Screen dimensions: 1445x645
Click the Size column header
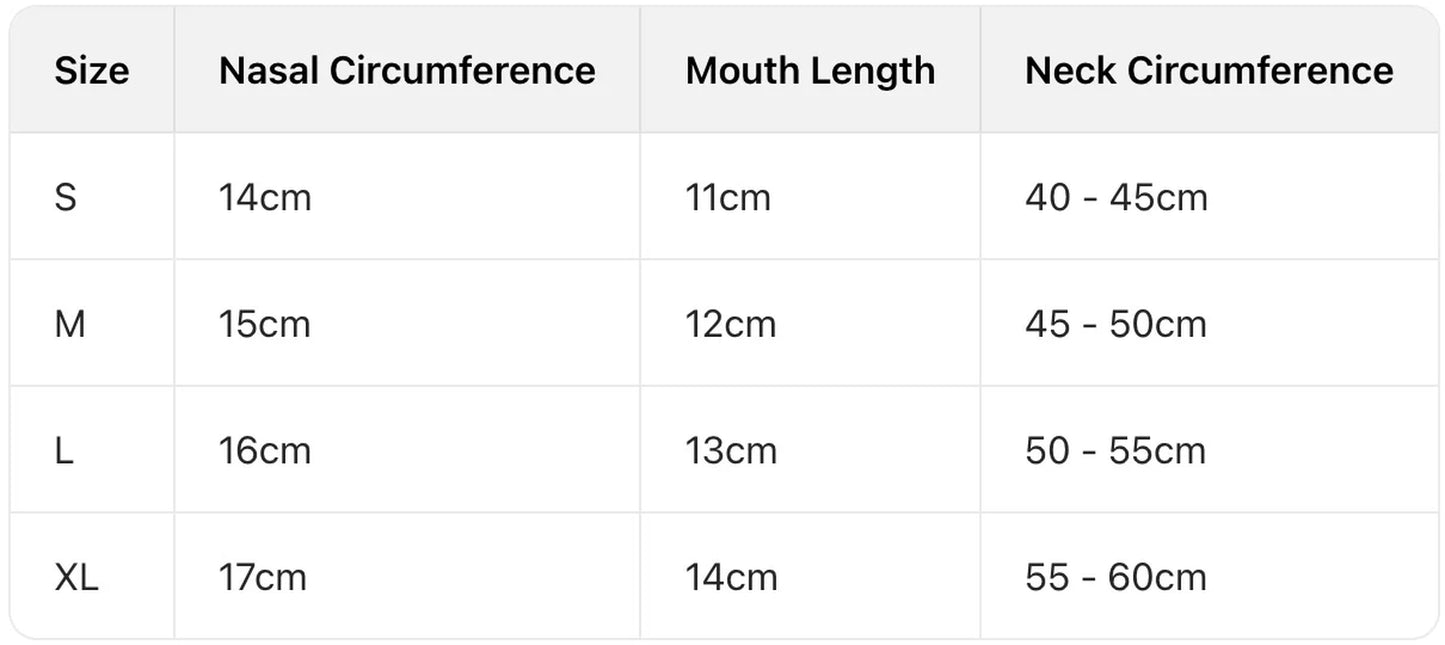91,71
